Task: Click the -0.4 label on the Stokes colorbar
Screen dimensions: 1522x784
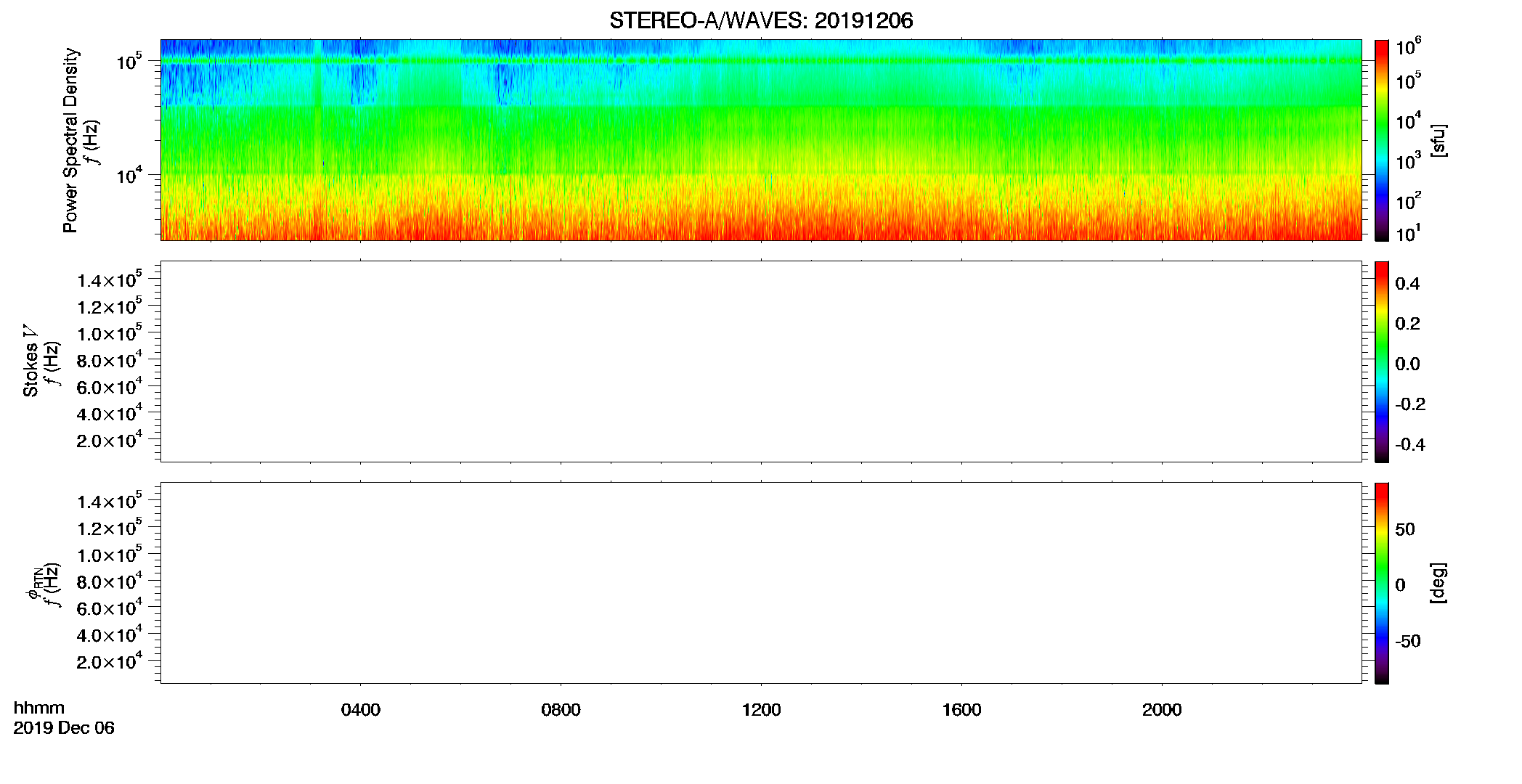Action: 1410,445
